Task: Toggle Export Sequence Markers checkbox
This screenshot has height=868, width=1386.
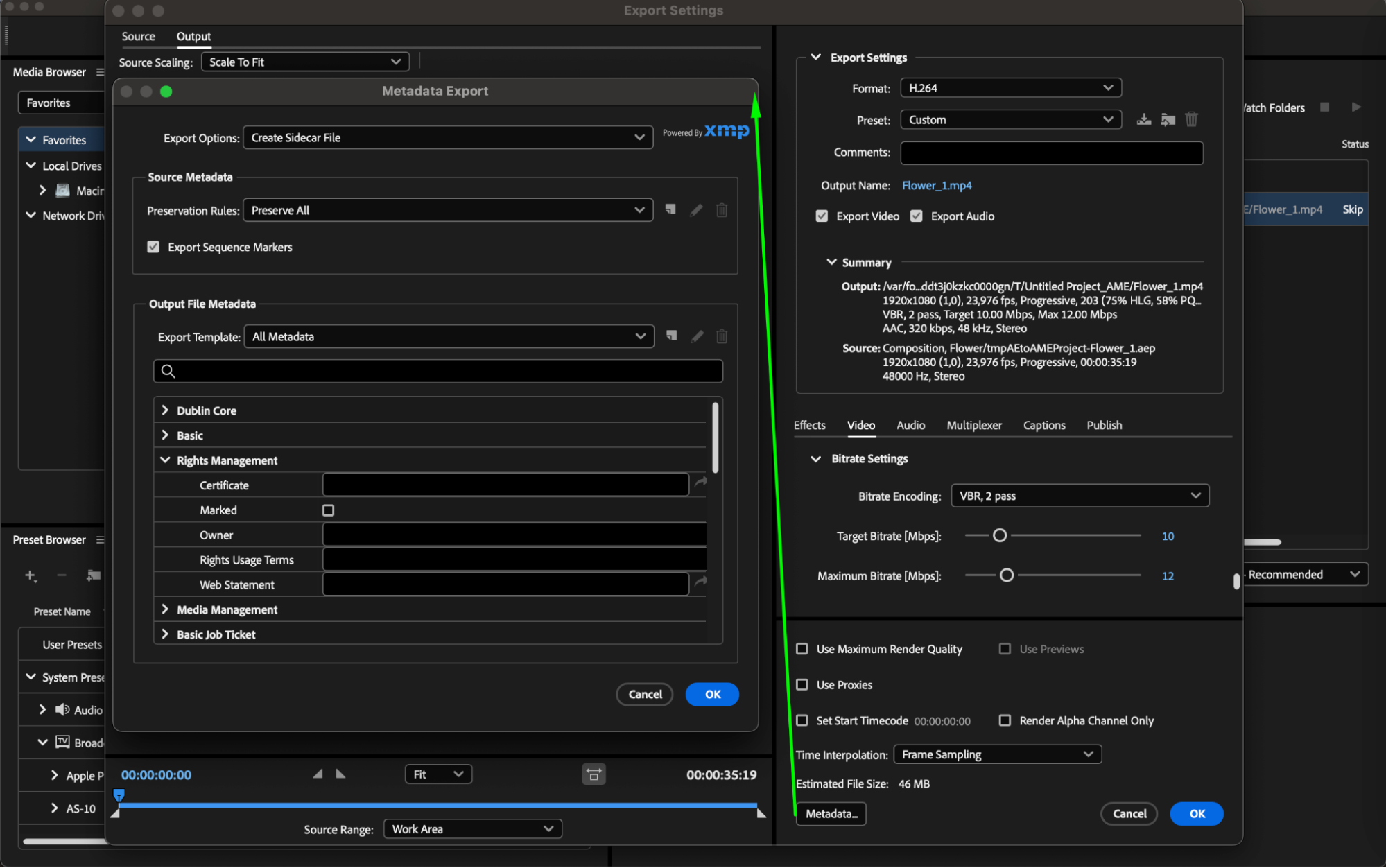Action: 153,247
